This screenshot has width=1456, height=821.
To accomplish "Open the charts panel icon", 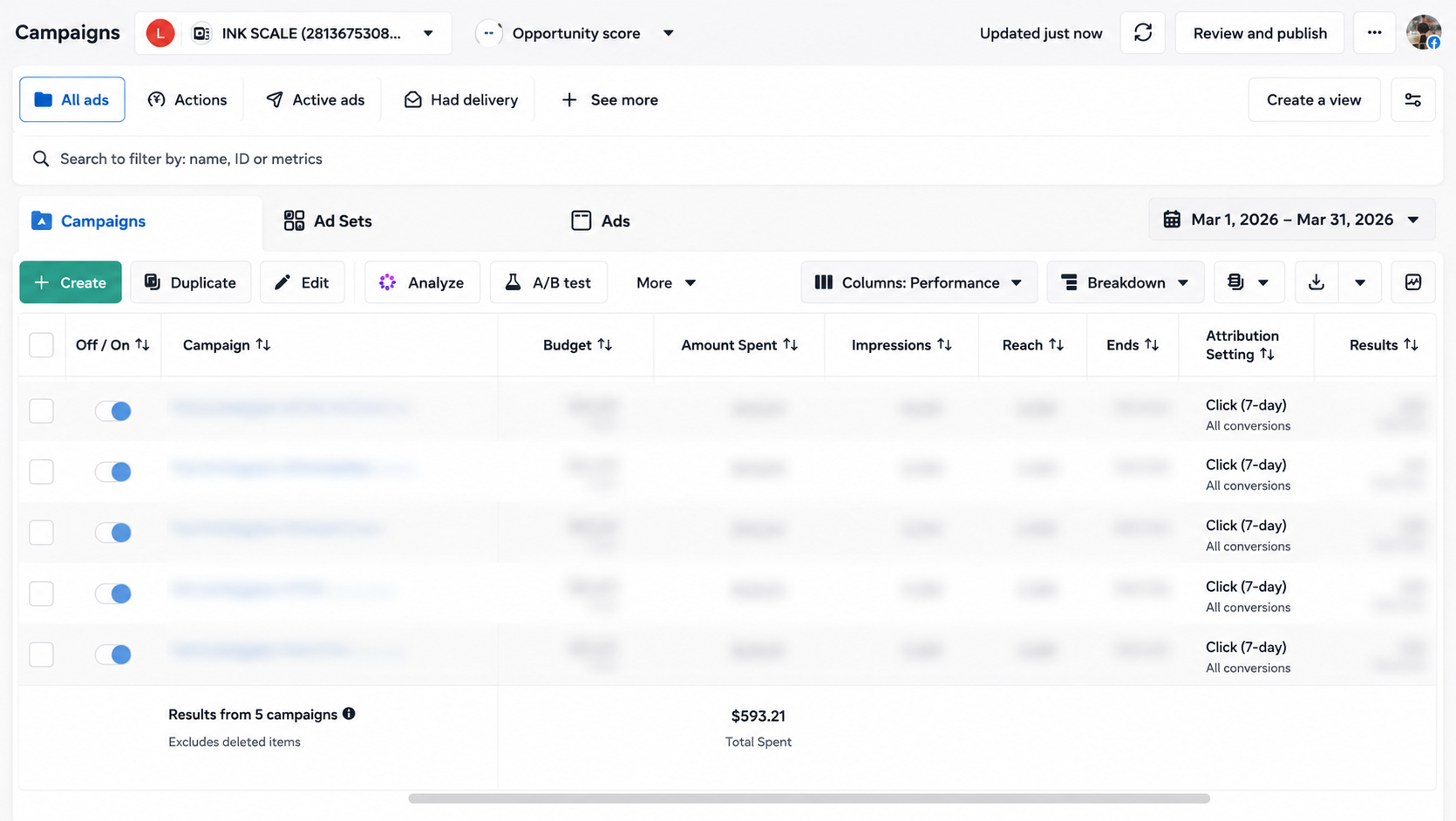I will pos(1412,282).
